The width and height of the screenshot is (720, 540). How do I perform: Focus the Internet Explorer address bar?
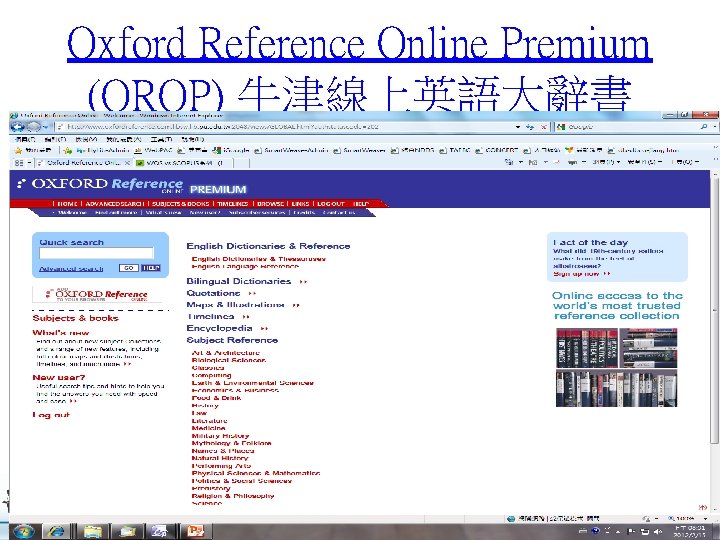pyautogui.click(x=285, y=127)
